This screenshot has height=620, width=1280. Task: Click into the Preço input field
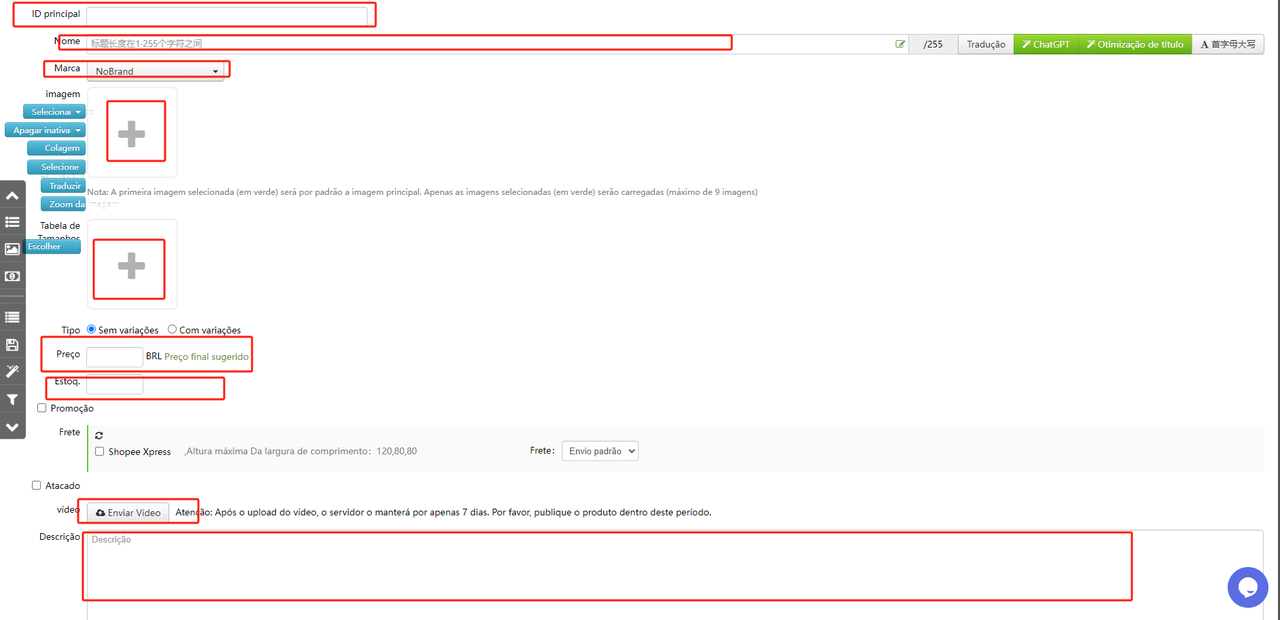point(114,356)
